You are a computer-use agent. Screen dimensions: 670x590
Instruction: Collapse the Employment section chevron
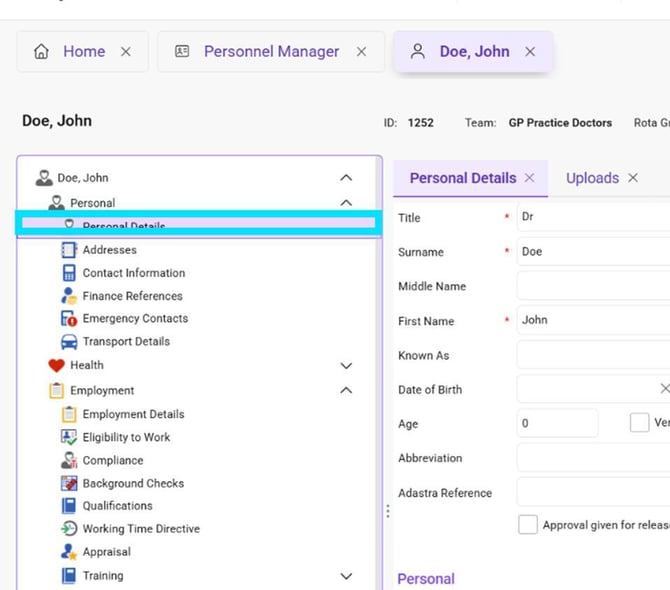pos(346,390)
